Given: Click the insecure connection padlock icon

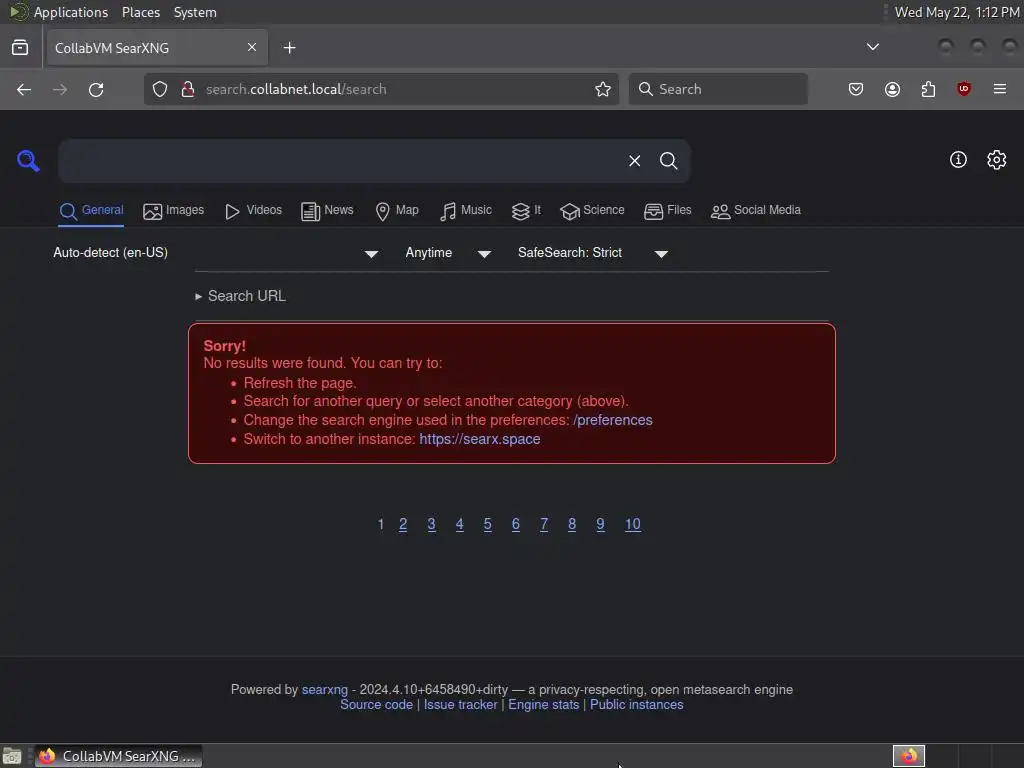Looking at the screenshot, I should tap(187, 89).
